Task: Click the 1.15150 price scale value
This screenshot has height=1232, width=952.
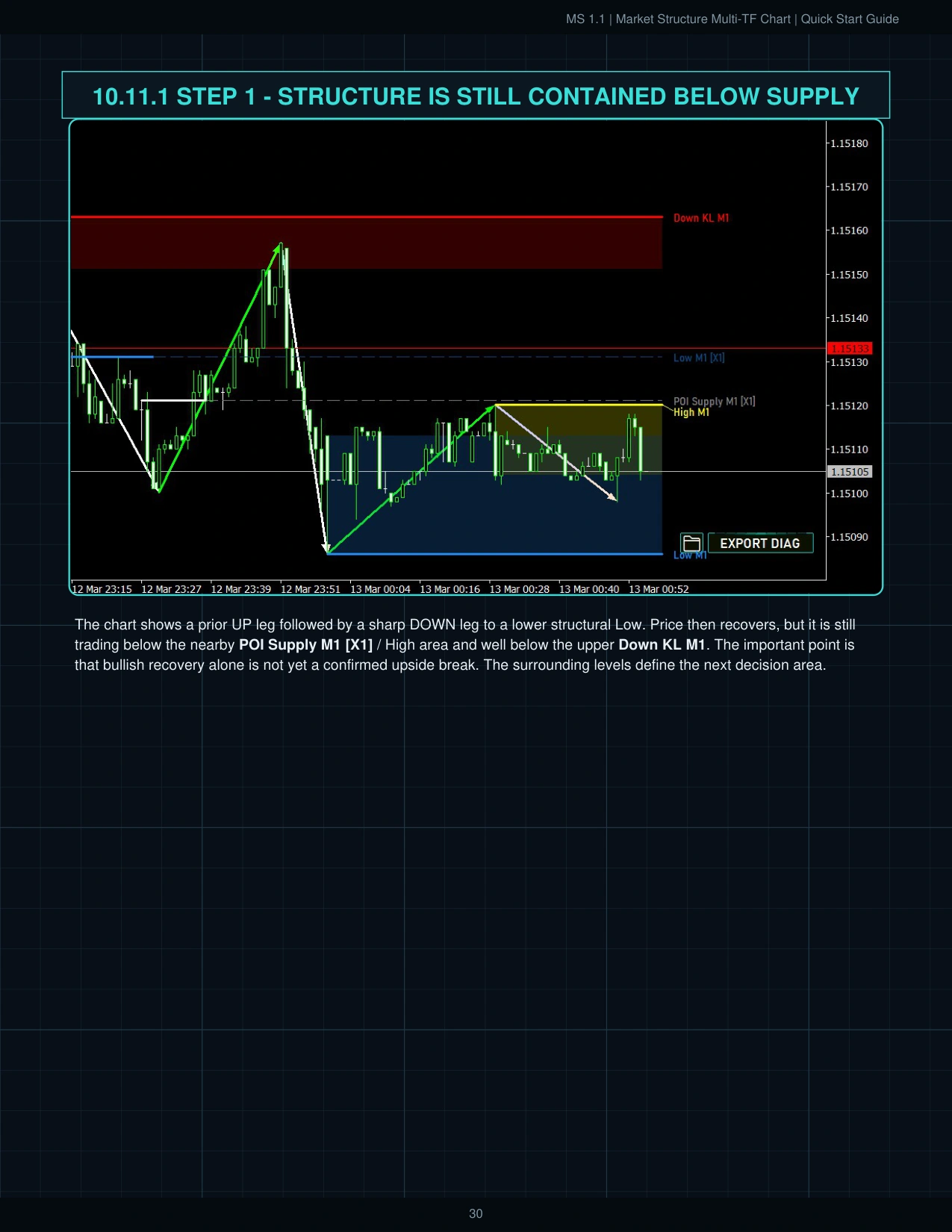Action: click(x=850, y=275)
